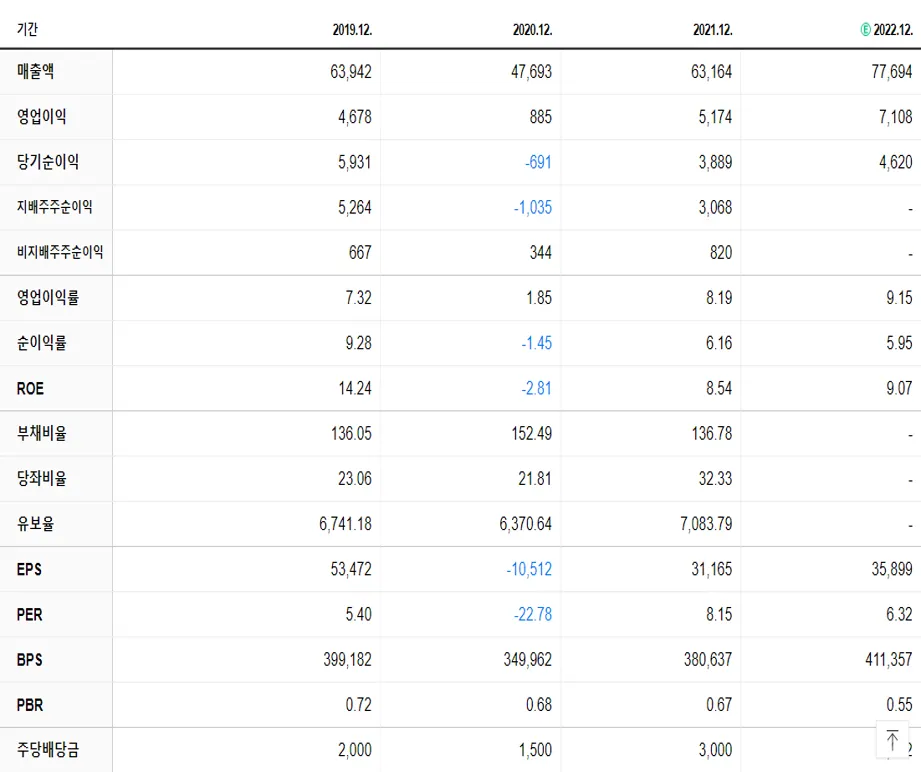Select EPS value 53,472
The width and height of the screenshot is (921, 772).
[351, 569]
